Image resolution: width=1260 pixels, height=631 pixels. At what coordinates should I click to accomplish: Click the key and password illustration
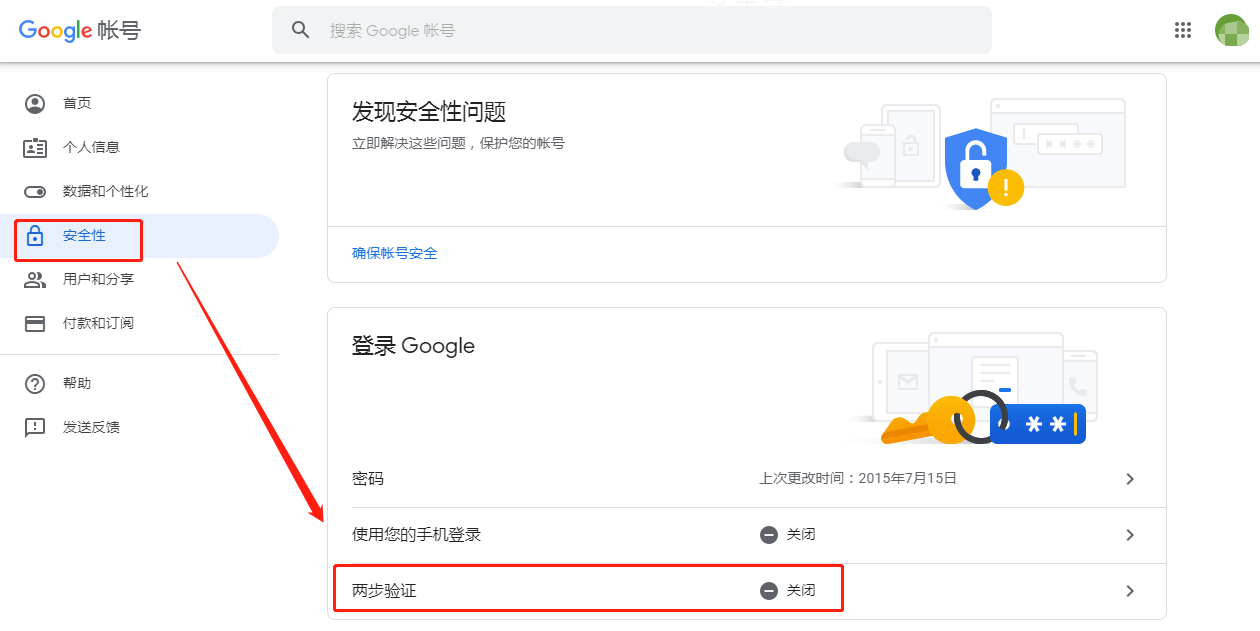tap(975, 390)
